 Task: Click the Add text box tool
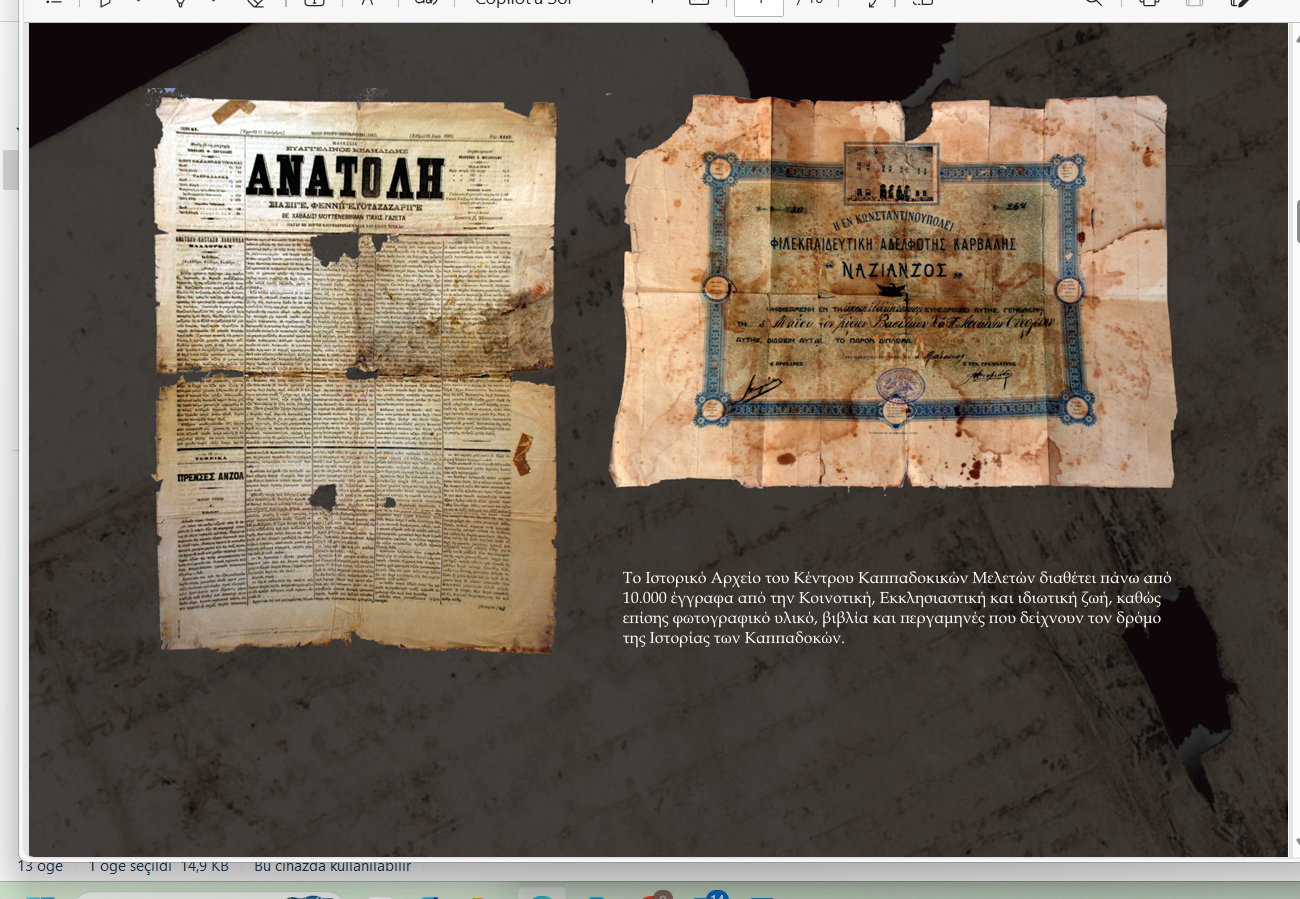pyautogui.click(x=314, y=3)
